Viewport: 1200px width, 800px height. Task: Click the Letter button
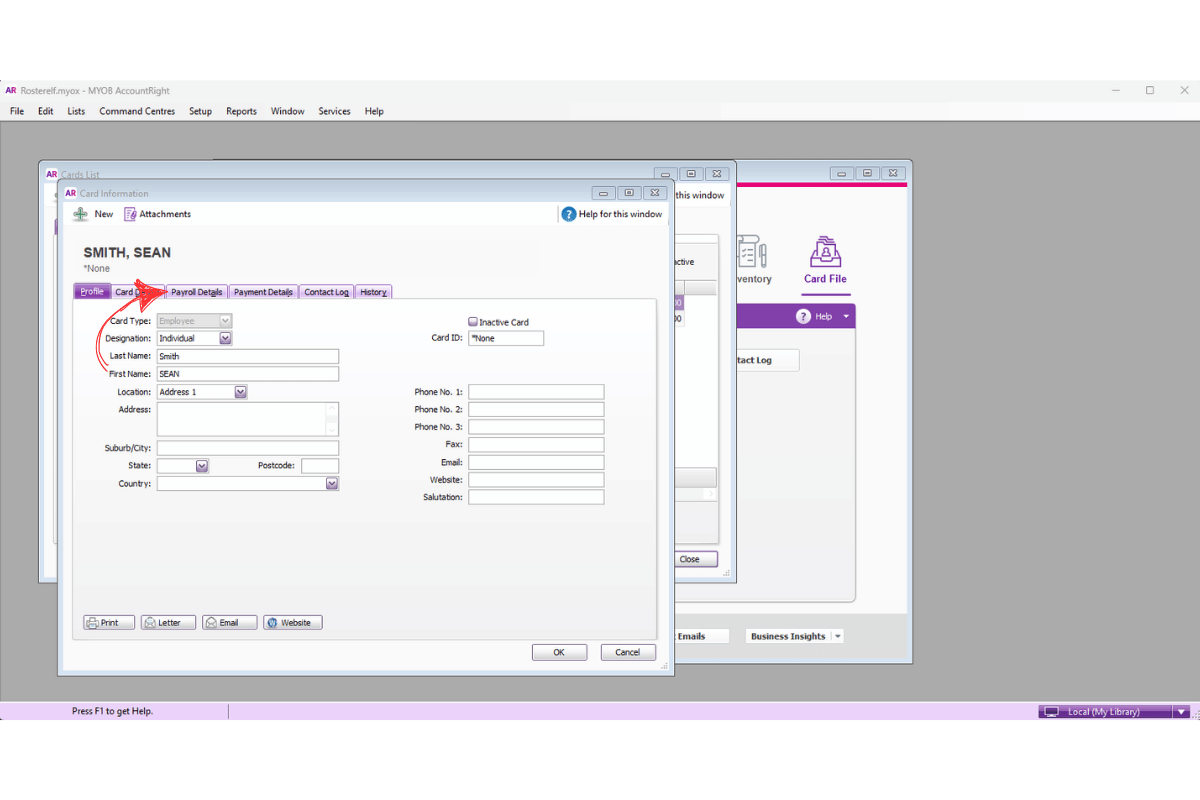(x=168, y=622)
